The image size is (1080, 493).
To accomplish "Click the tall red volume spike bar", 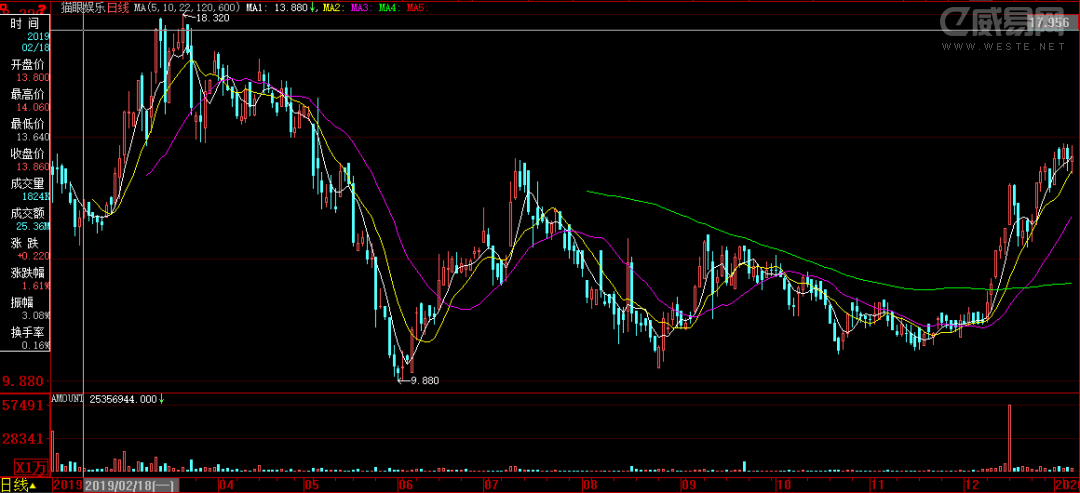I will point(1010,436).
